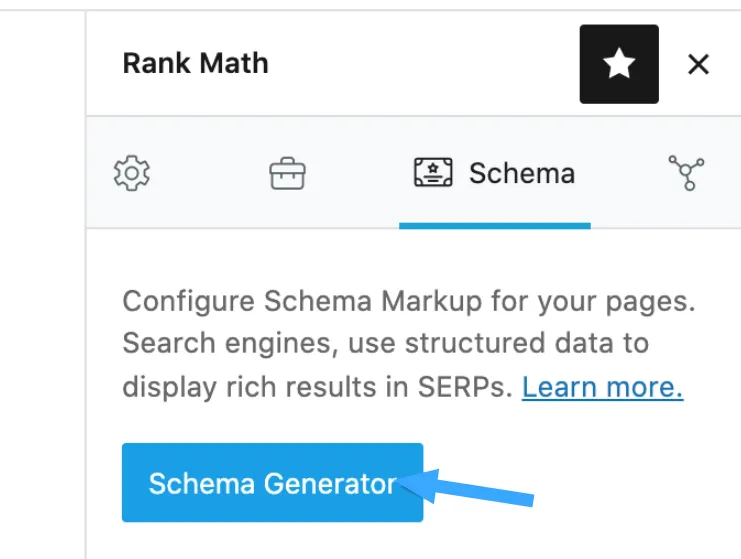
Task: Open the Social share nodes tab
Action: click(687, 173)
